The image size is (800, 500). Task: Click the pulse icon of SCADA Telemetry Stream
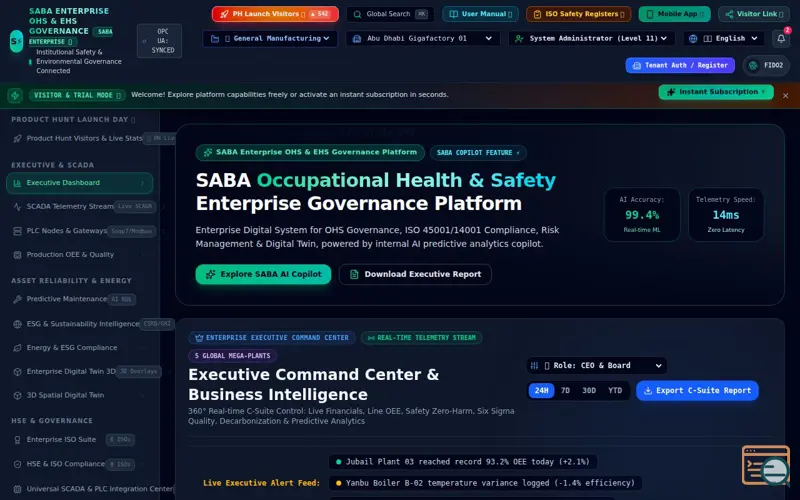17,207
